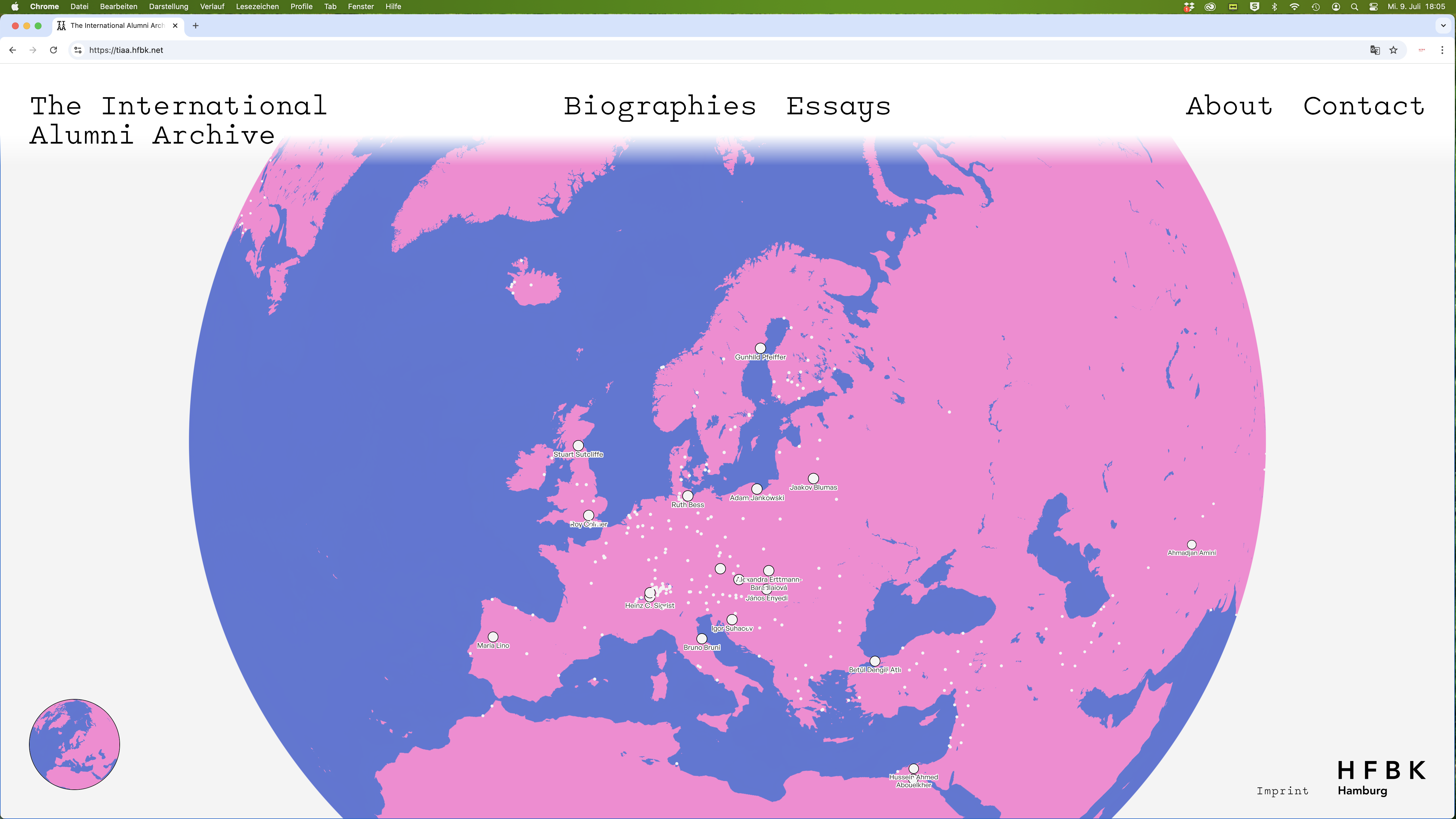Select the Ahmadjan Amini map marker
Image resolution: width=1456 pixels, height=819 pixels.
point(1193,544)
